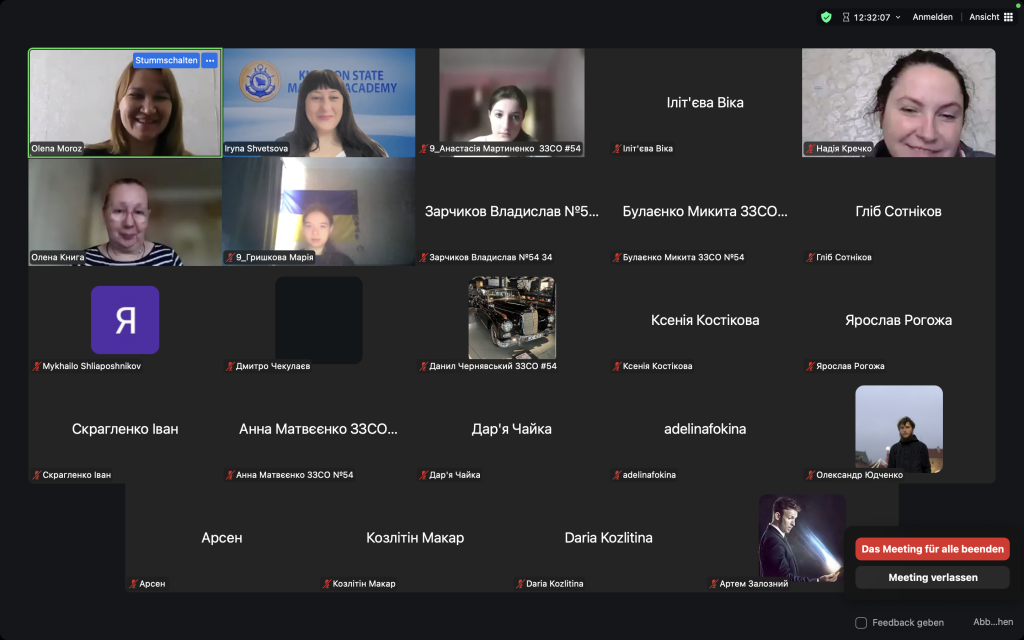1024x640 pixels.
Task: Click the vintage car picture of Данил Чернявський
Action: [512, 318]
